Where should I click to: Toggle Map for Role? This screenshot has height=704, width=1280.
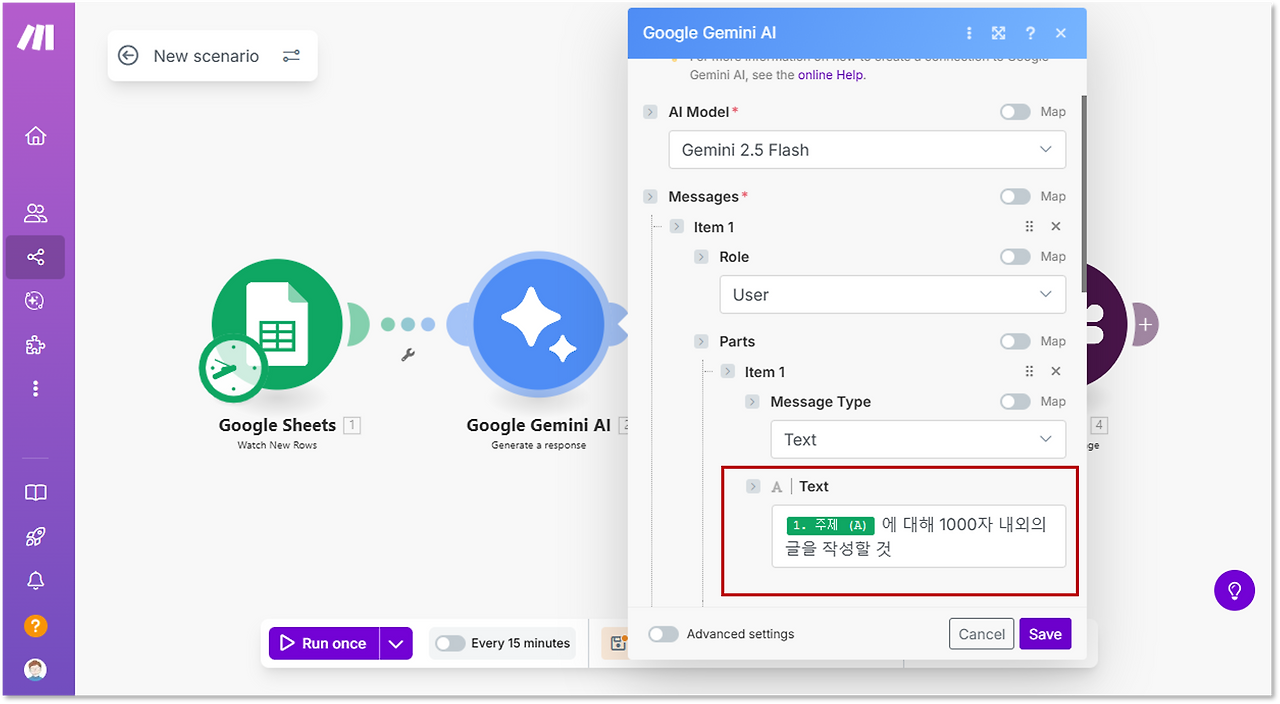tap(1015, 257)
